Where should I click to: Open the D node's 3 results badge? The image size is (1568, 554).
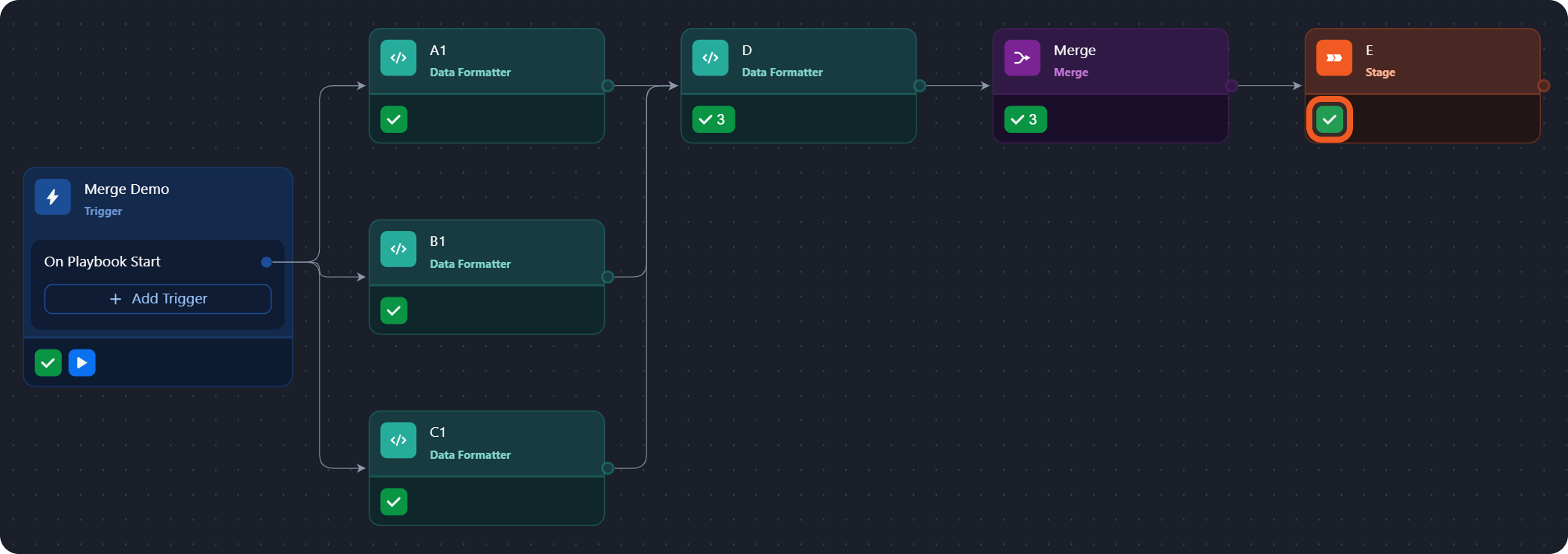point(713,119)
